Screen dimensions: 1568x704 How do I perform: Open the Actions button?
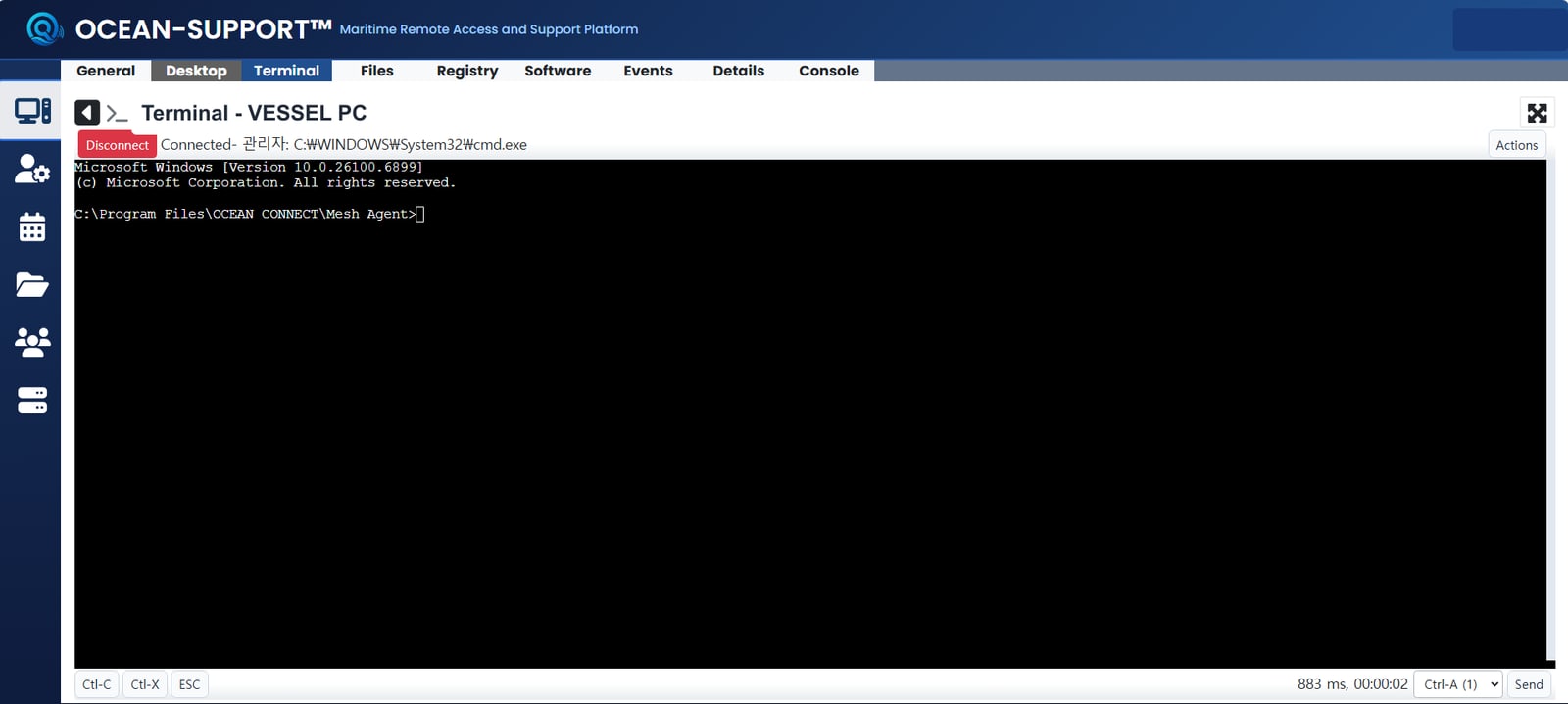[1516, 145]
